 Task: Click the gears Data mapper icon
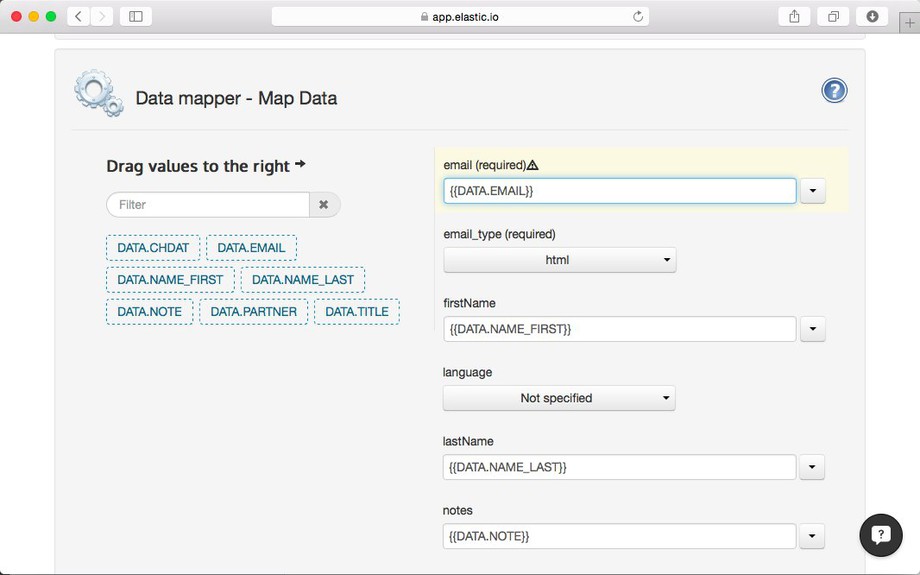(x=99, y=93)
